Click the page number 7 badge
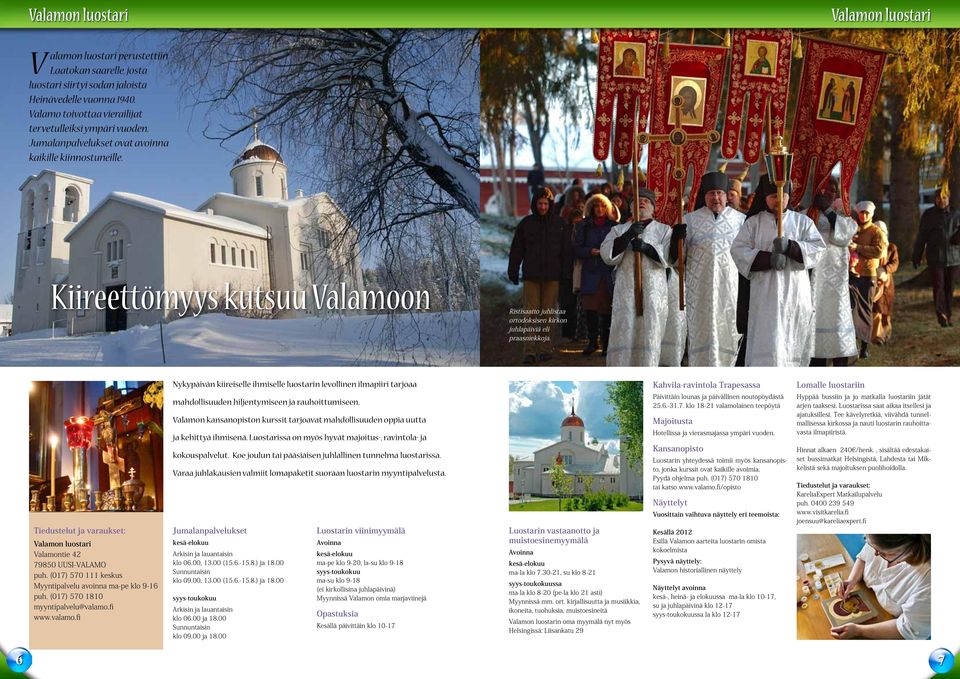 click(941, 660)
